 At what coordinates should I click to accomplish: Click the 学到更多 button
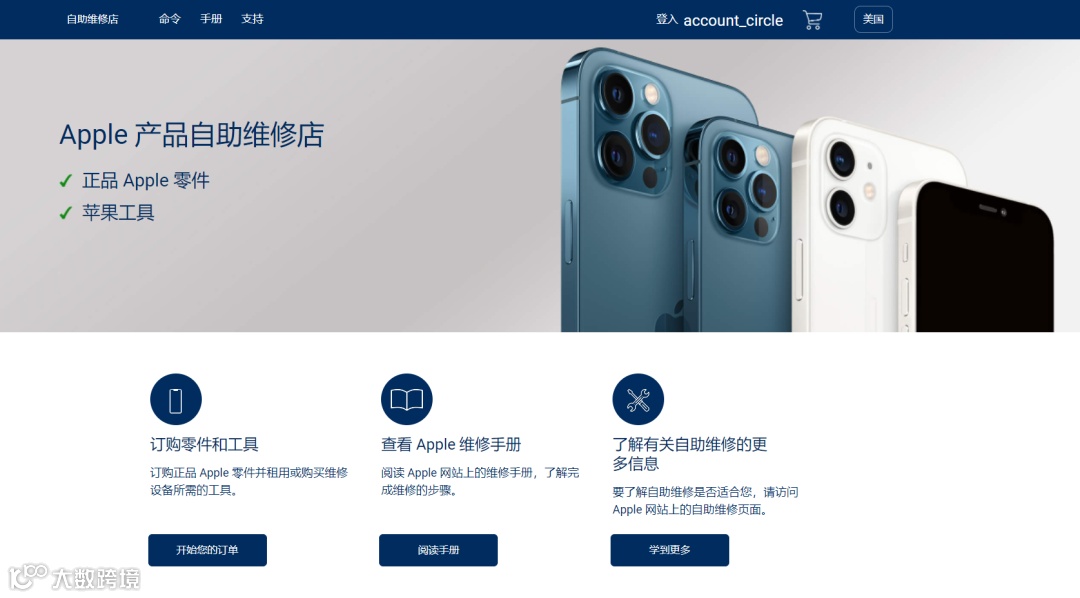point(669,550)
